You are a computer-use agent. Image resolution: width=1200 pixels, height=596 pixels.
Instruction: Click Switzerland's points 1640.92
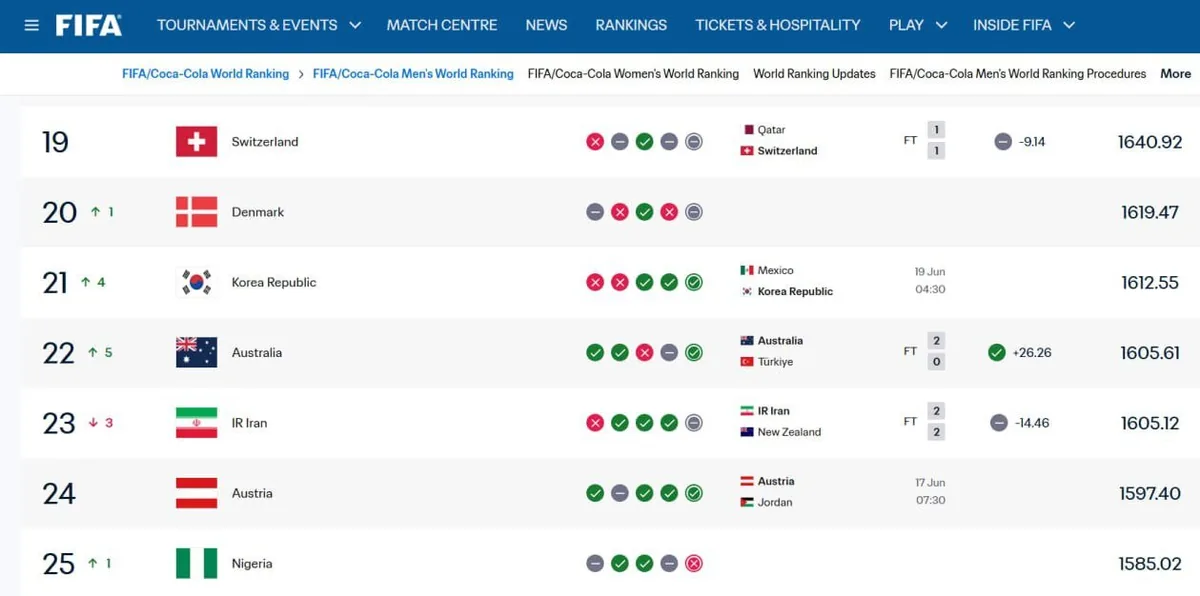(1150, 142)
